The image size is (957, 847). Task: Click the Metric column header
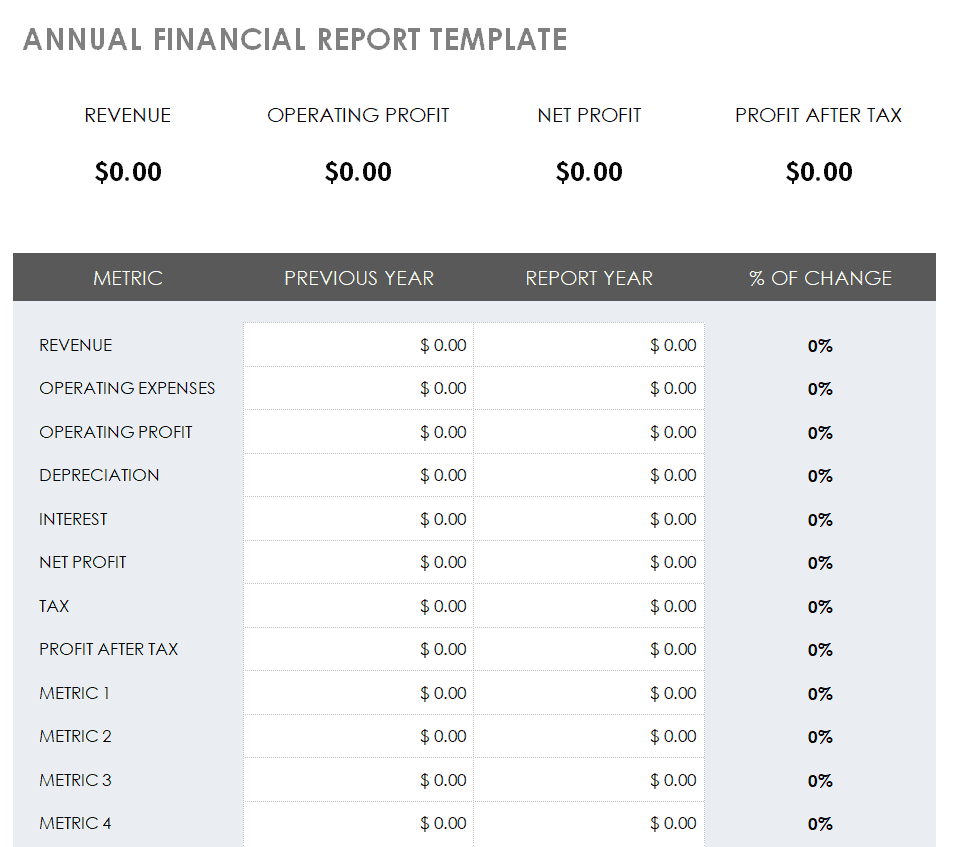point(128,278)
